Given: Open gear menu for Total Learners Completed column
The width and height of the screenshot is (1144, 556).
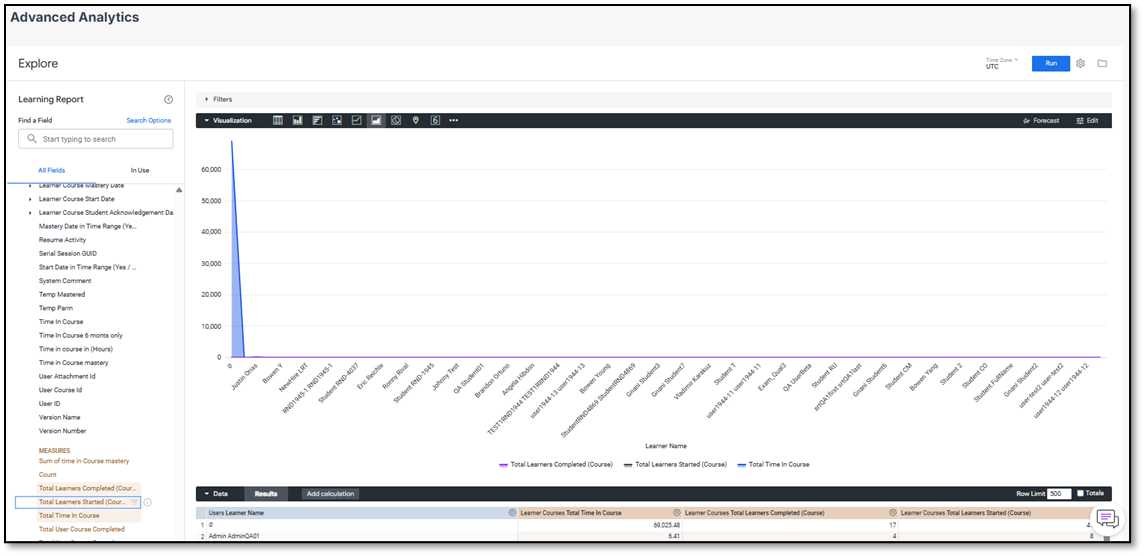Looking at the screenshot, I should click(x=892, y=513).
